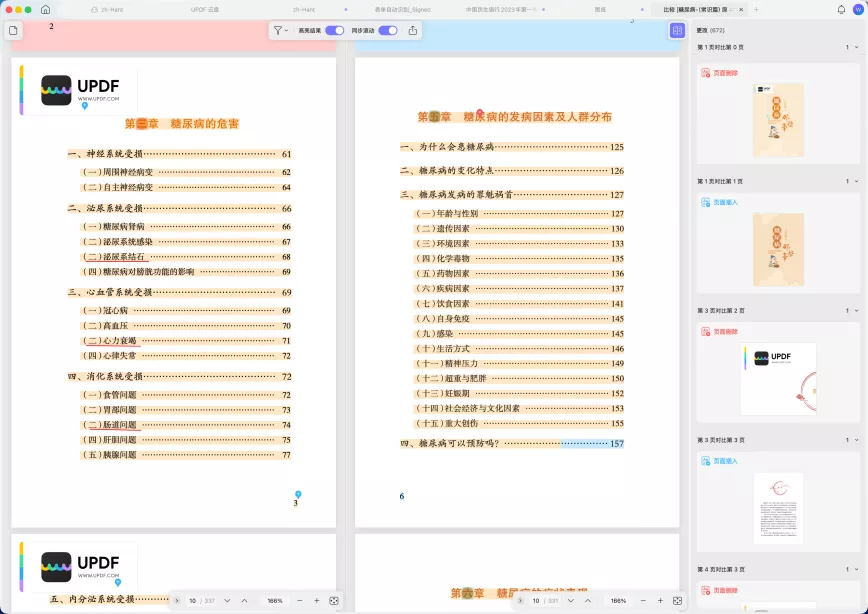Click the home icon in the menu bar

45,8
